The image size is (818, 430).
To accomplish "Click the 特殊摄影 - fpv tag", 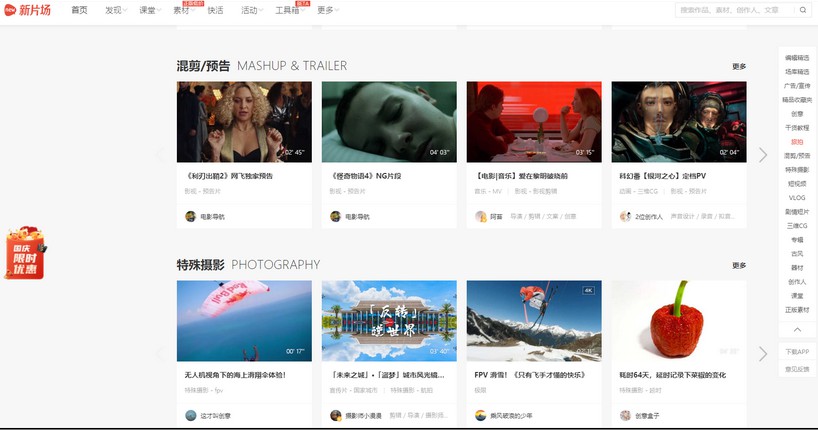I will [x=204, y=390].
